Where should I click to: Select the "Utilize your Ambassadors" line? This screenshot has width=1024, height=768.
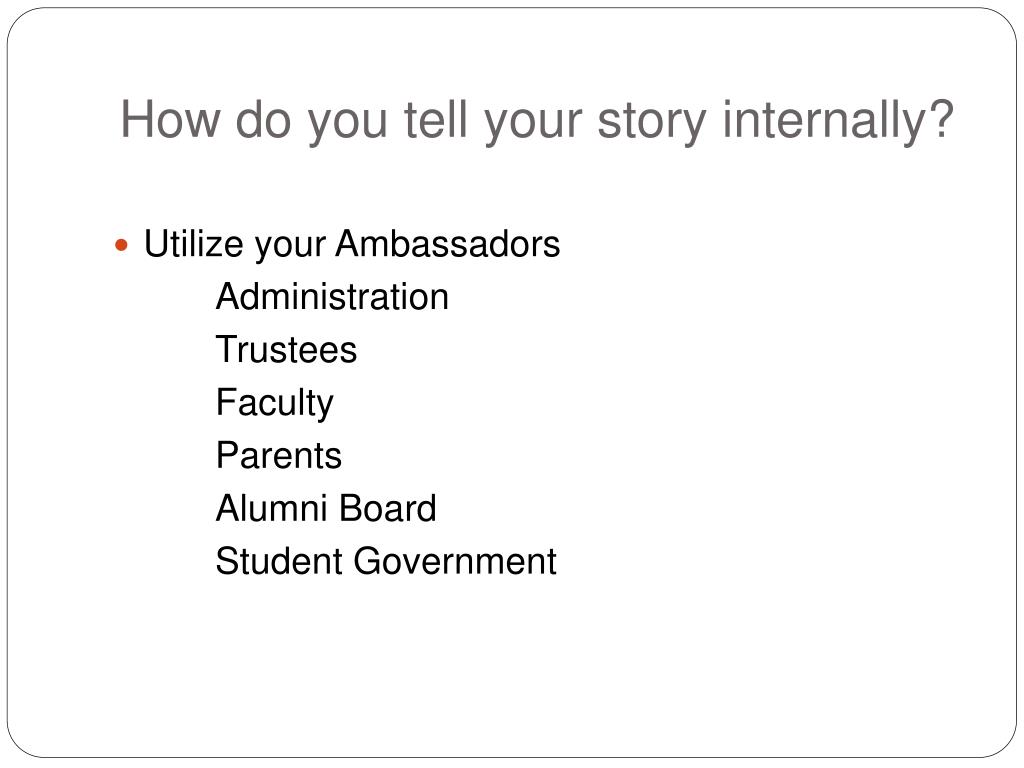click(352, 245)
